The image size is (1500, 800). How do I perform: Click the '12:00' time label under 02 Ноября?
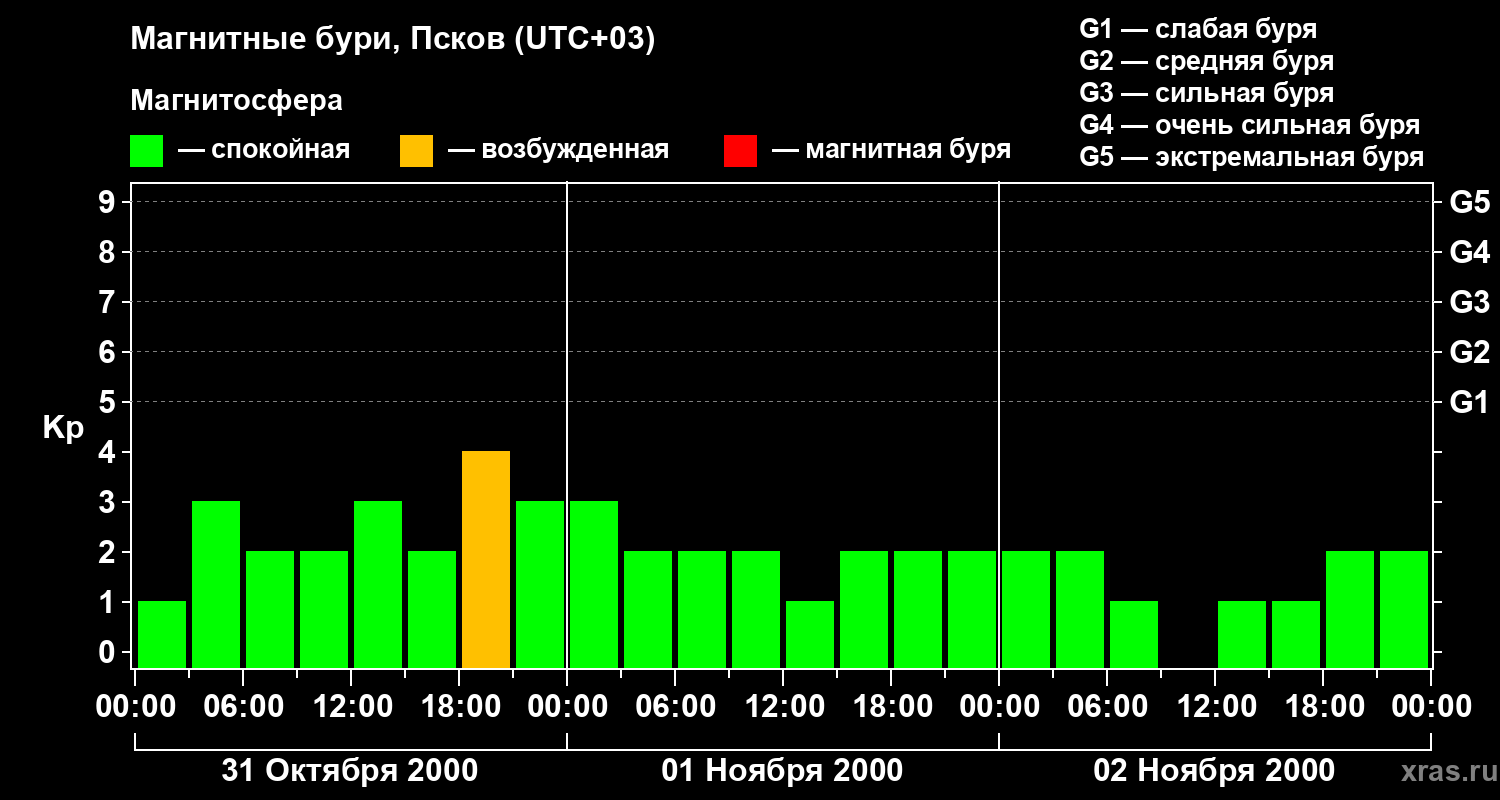tap(1216, 706)
